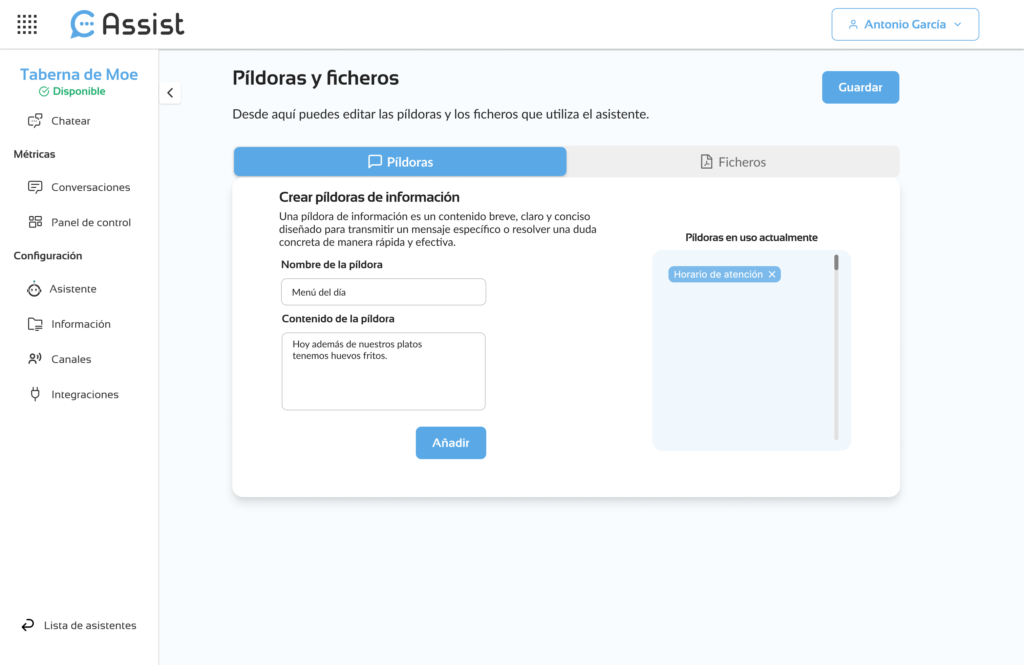Switch to the Ficheros tab
Screen dimensions: 1024x665
[733, 162]
